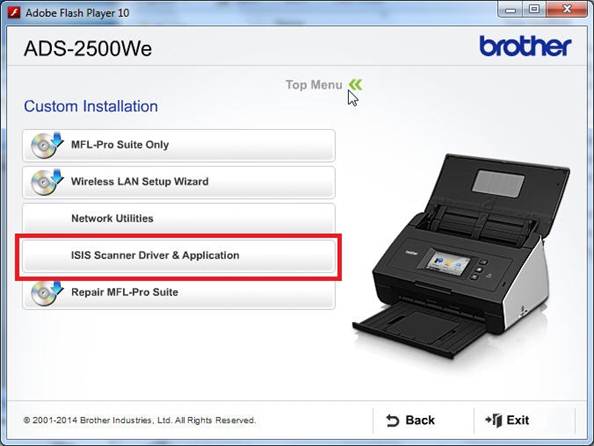Click the CD icon on MFL-Pro Suite Only
Image resolution: width=594 pixels, height=446 pixels.
(x=47, y=145)
